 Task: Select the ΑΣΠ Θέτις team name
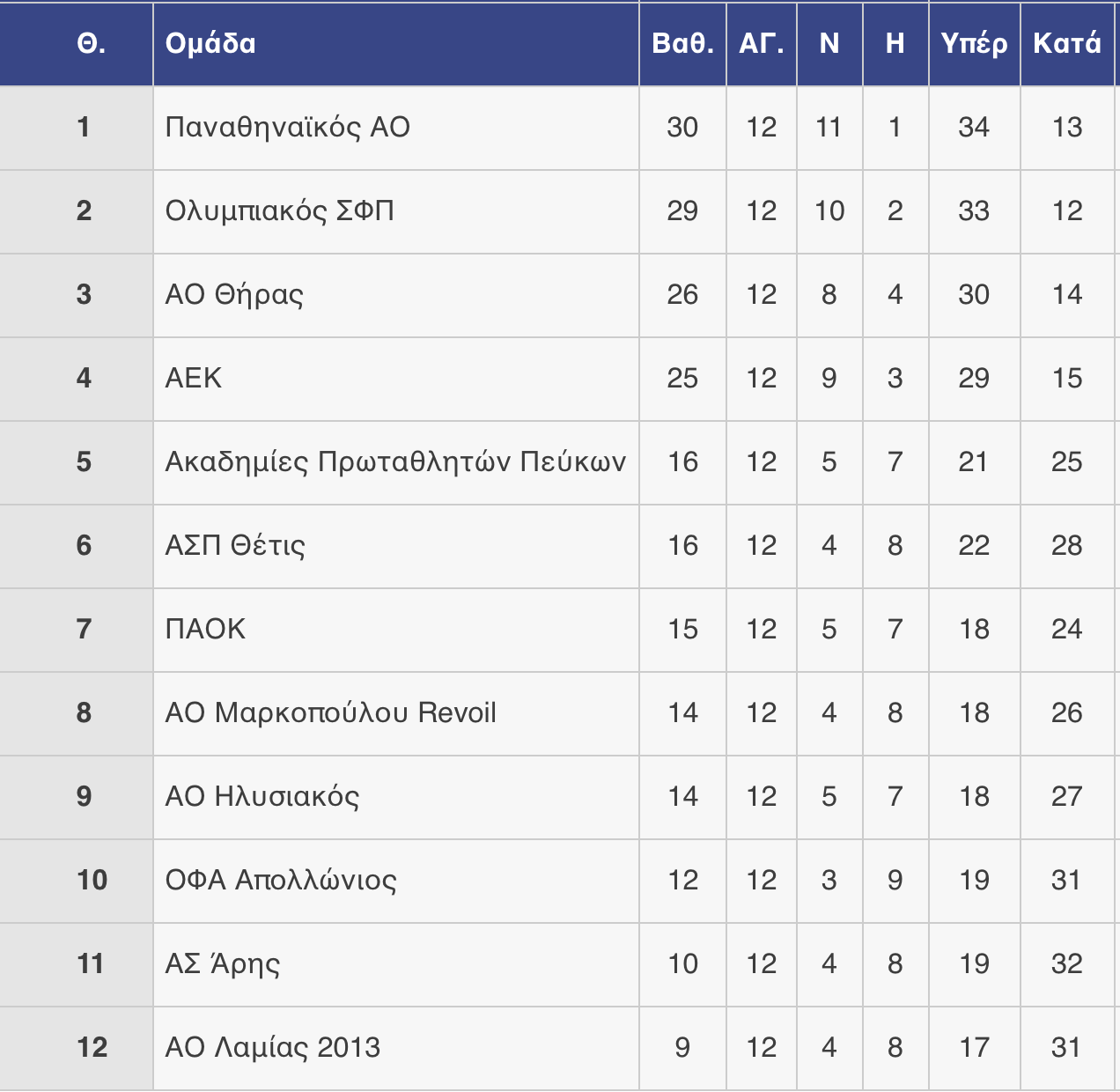click(x=235, y=546)
